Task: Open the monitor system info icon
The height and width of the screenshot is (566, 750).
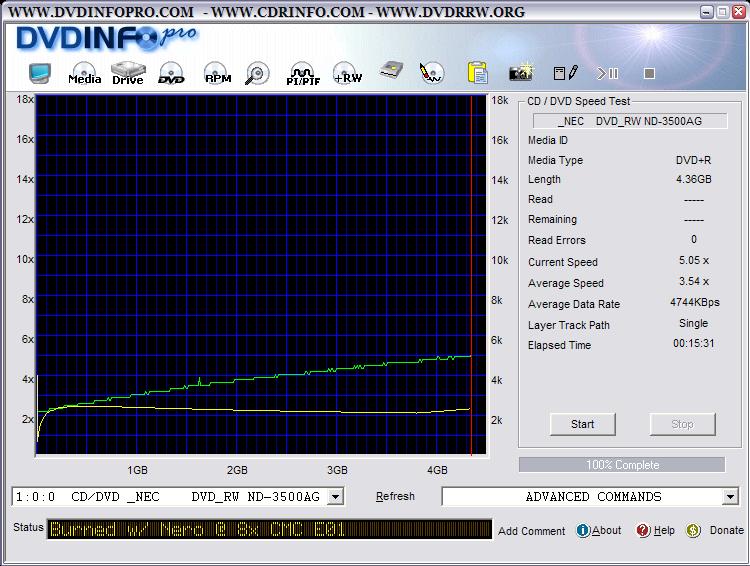Action: click(40, 74)
